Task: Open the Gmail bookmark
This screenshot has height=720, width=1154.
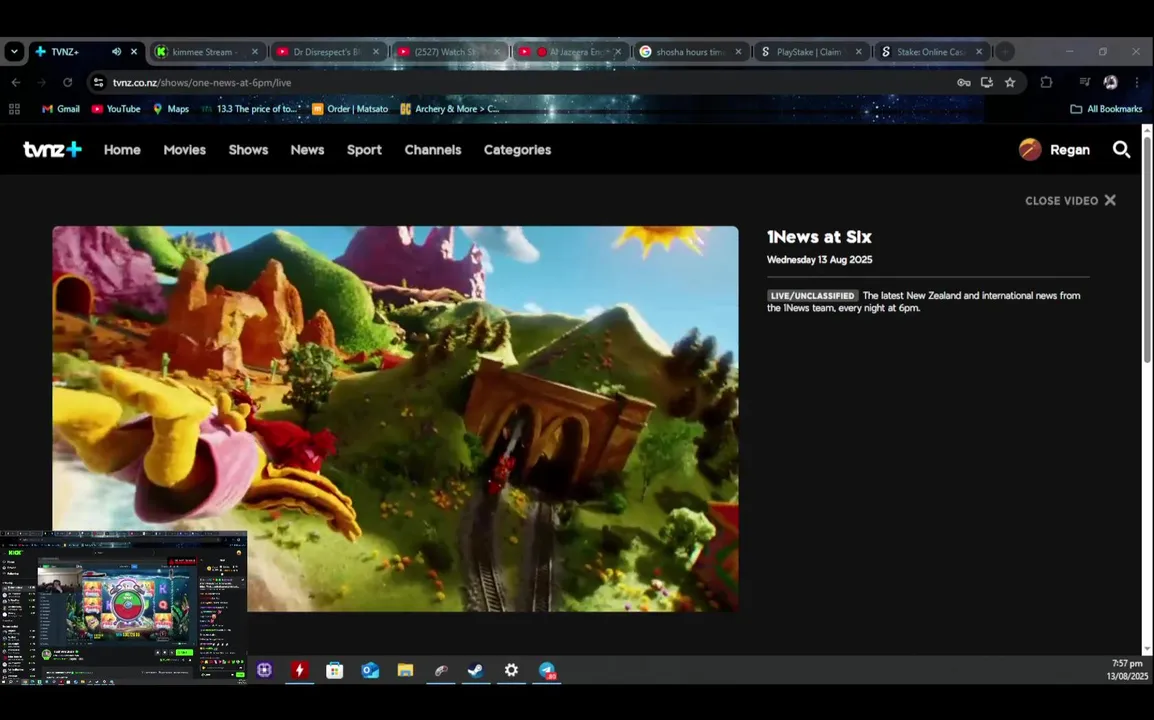Action: [60, 109]
